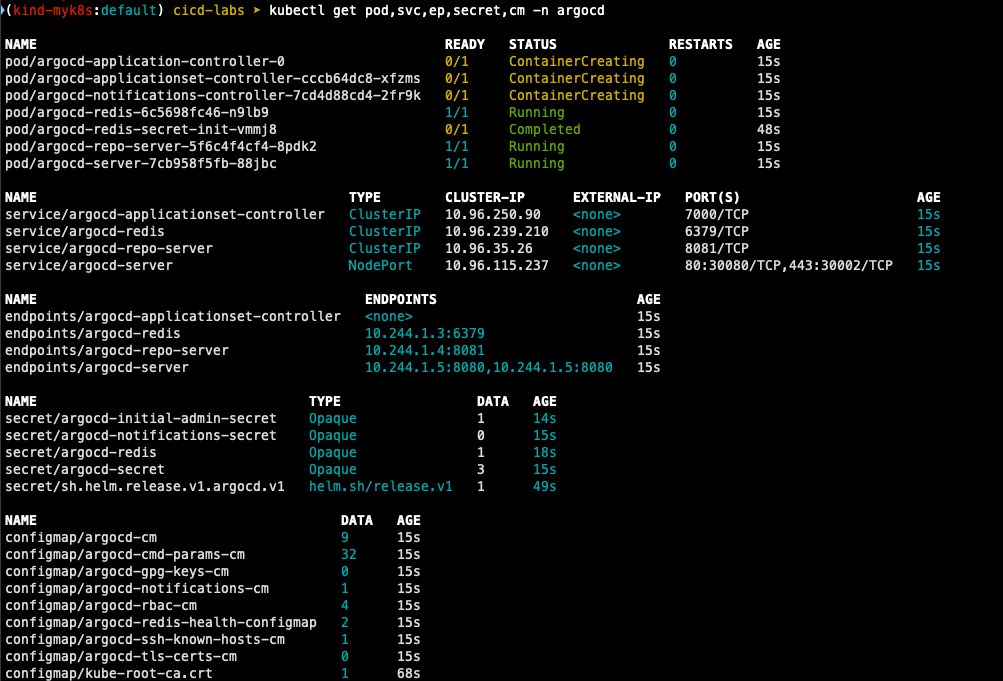
Task: Click pod/argocd-notifications-controller-7cd4d88cd4-2fr9k
Action: [212, 95]
